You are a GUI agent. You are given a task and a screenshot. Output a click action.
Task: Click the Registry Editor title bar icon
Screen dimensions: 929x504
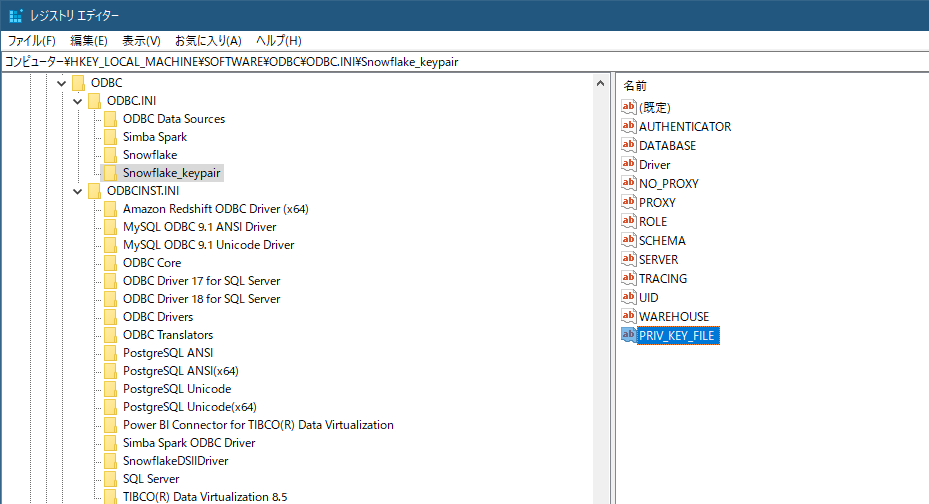[x=15, y=15]
